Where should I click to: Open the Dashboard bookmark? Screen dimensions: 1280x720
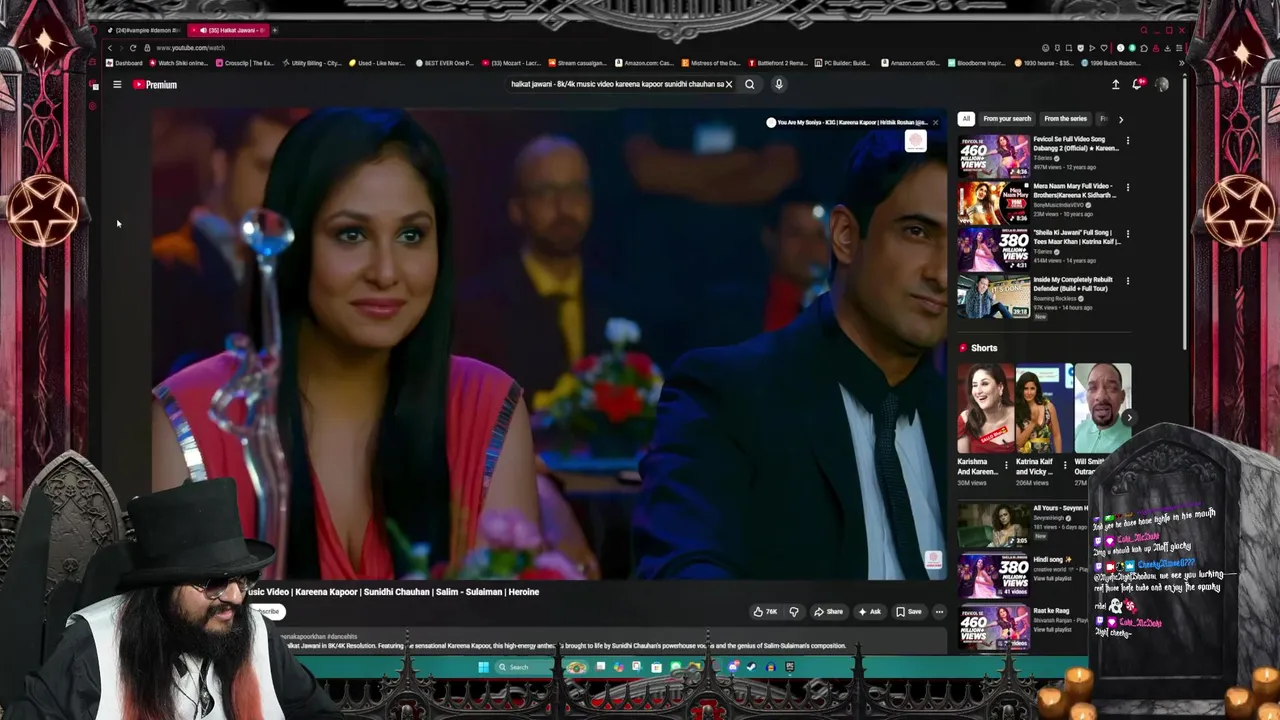pos(125,63)
